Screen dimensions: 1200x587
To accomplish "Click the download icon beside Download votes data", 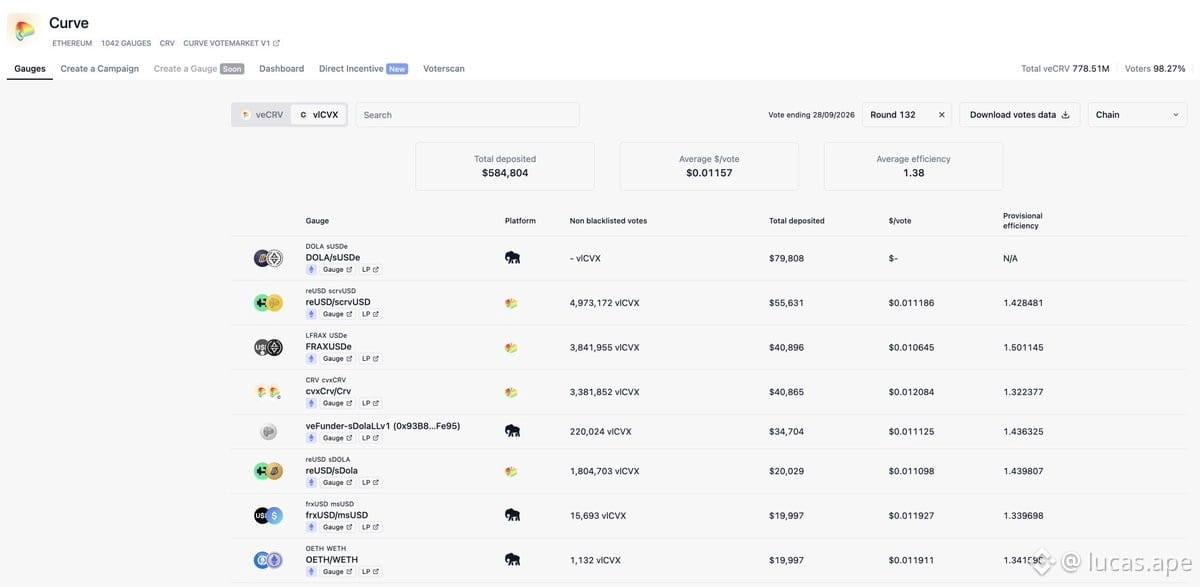I will [1065, 115].
